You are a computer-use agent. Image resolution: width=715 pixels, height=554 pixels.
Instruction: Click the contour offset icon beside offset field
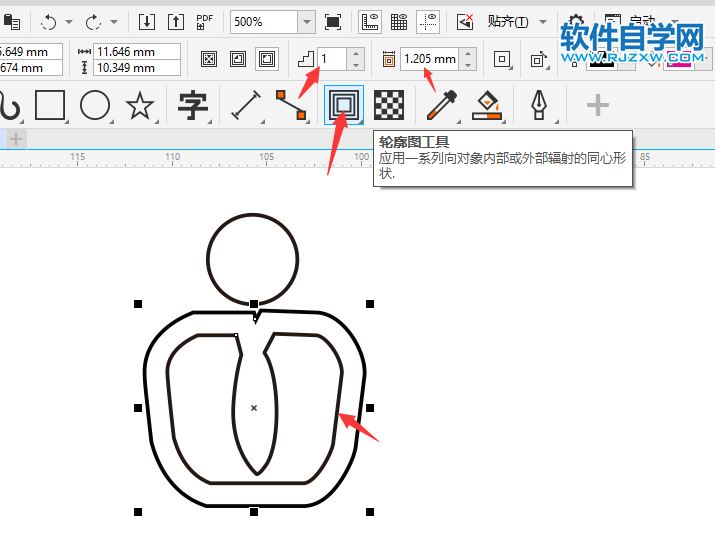point(389,59)
